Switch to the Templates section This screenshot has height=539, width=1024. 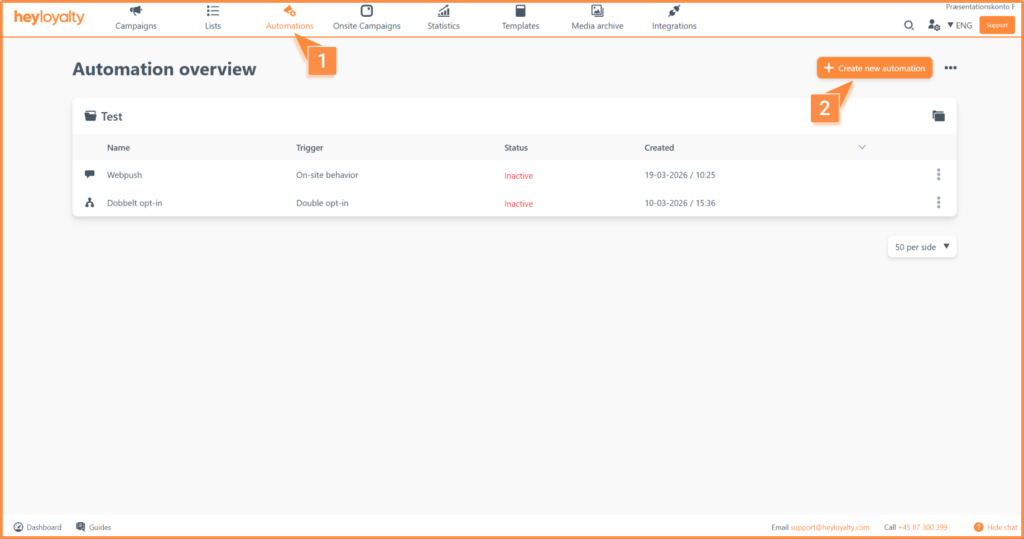pyautogui.click(x=520, y=17)
